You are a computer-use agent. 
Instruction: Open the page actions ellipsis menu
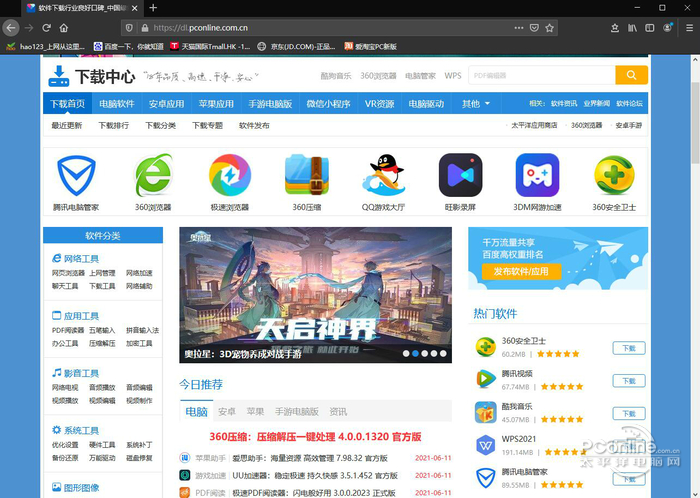click(x=518, y=28)
